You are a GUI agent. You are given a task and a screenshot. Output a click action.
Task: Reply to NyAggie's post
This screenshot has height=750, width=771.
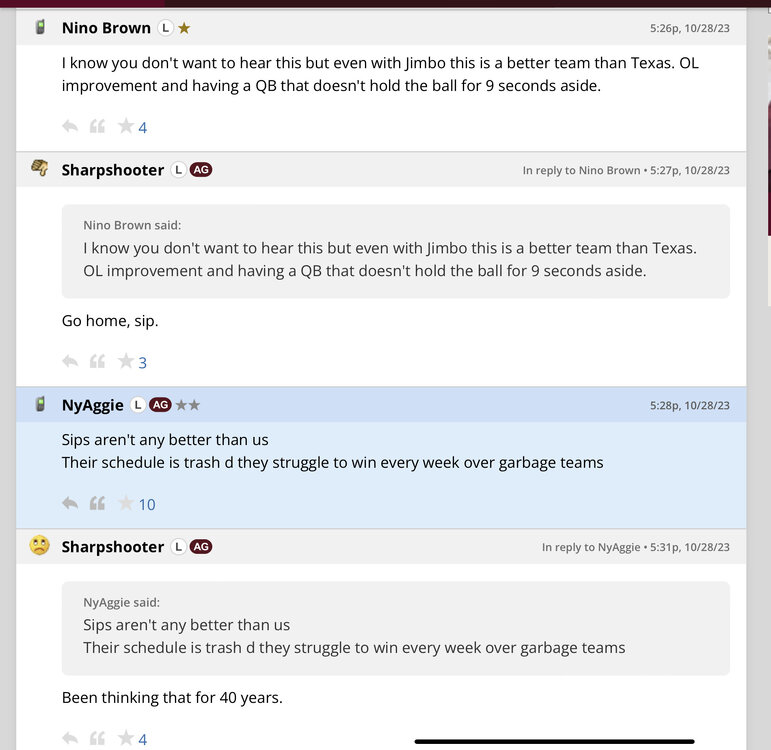(x=70, y=503)
